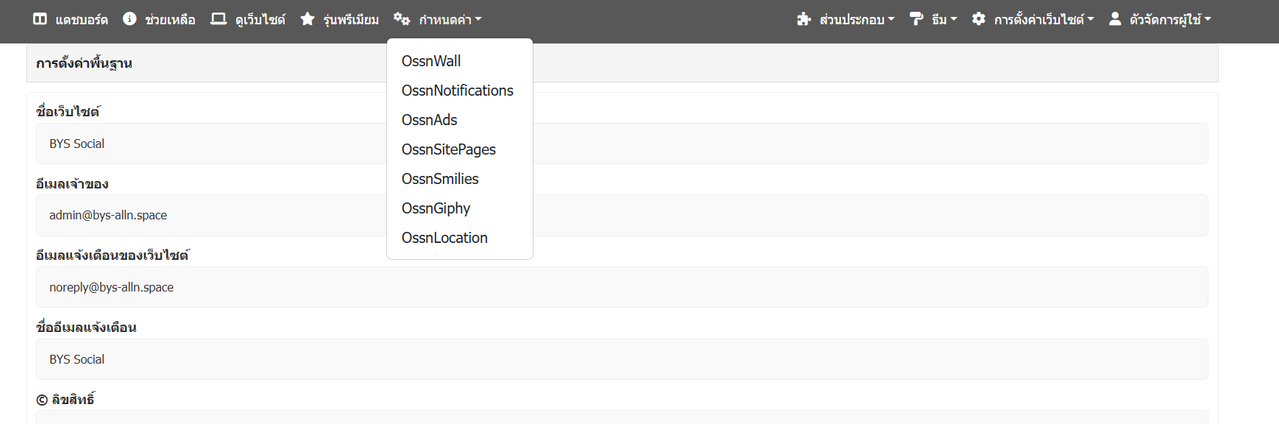
Task: Expand the ส่วนประกอบ dropdown menu
Action: (856, 19)
